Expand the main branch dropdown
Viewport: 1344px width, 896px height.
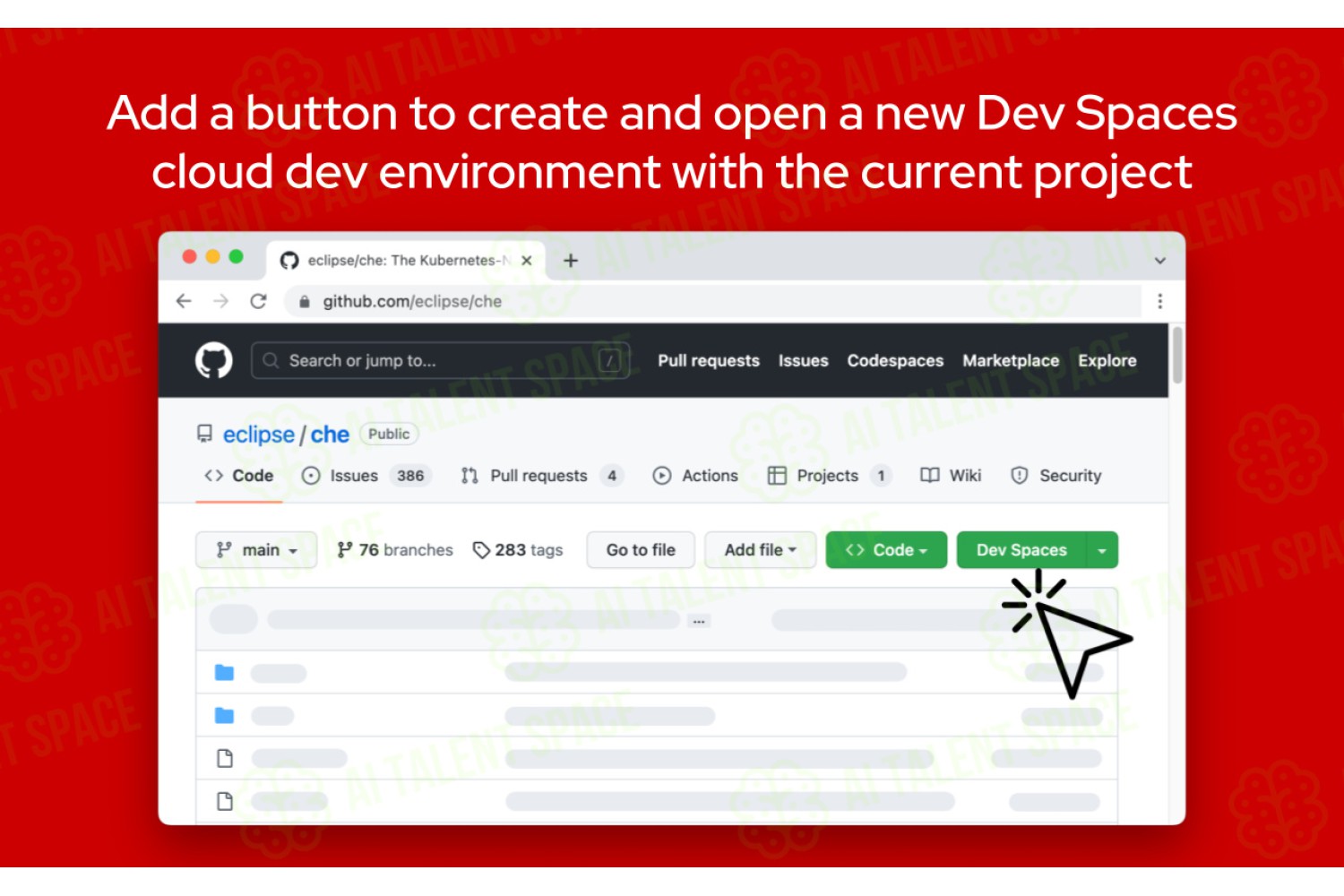click(x=256, y=550)
